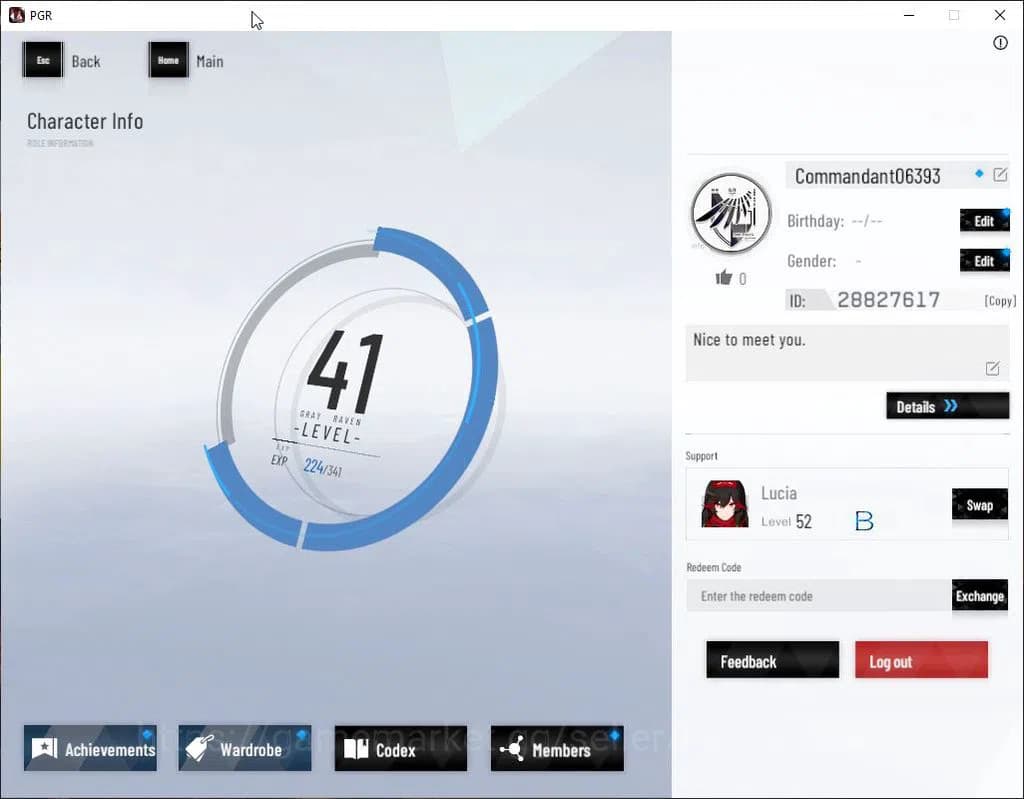Click the blue diamond next to name
Viewport: 1024px width, 799px height.
pos(979,174)
